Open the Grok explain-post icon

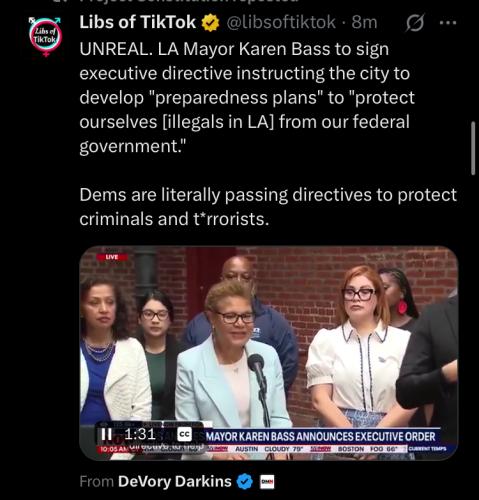point(415,23)
